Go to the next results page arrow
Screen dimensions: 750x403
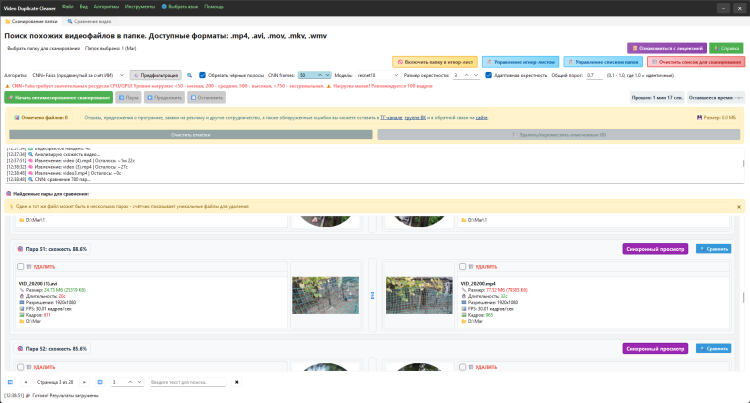pyautogui.click(x=84, y=382)
